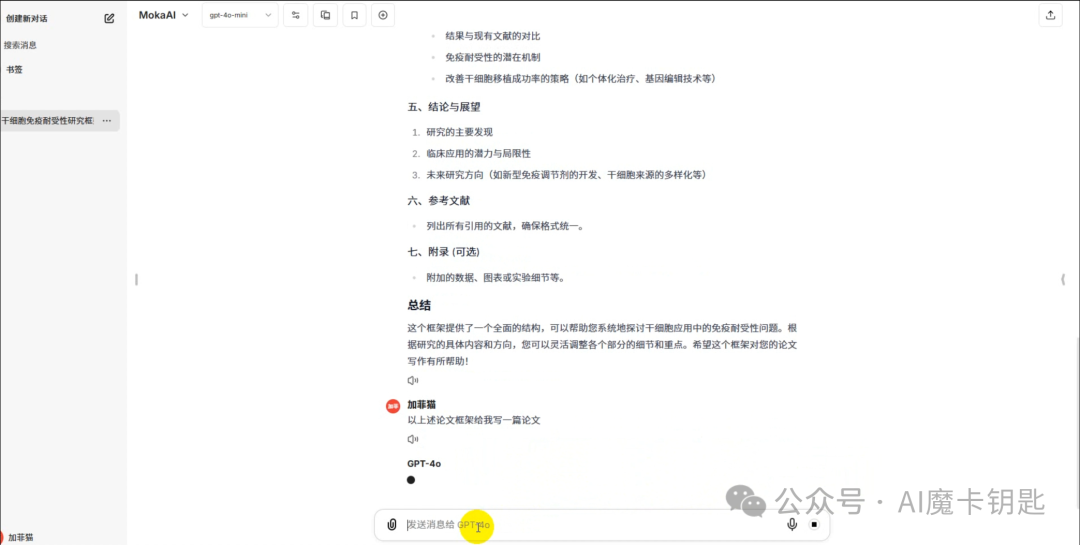
Task: Click the GPT-4o responder label
Action: pos(424,464)
